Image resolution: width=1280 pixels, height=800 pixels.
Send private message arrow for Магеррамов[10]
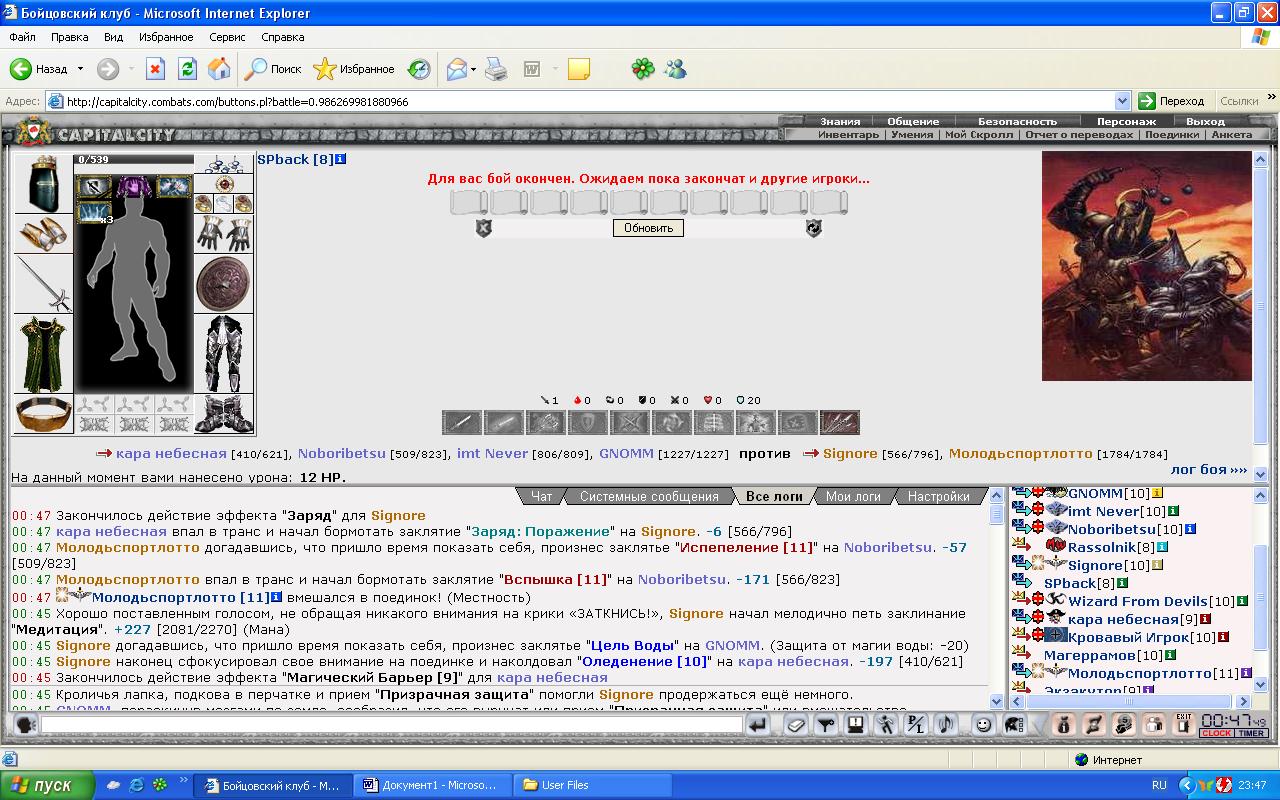point(1023,655)
